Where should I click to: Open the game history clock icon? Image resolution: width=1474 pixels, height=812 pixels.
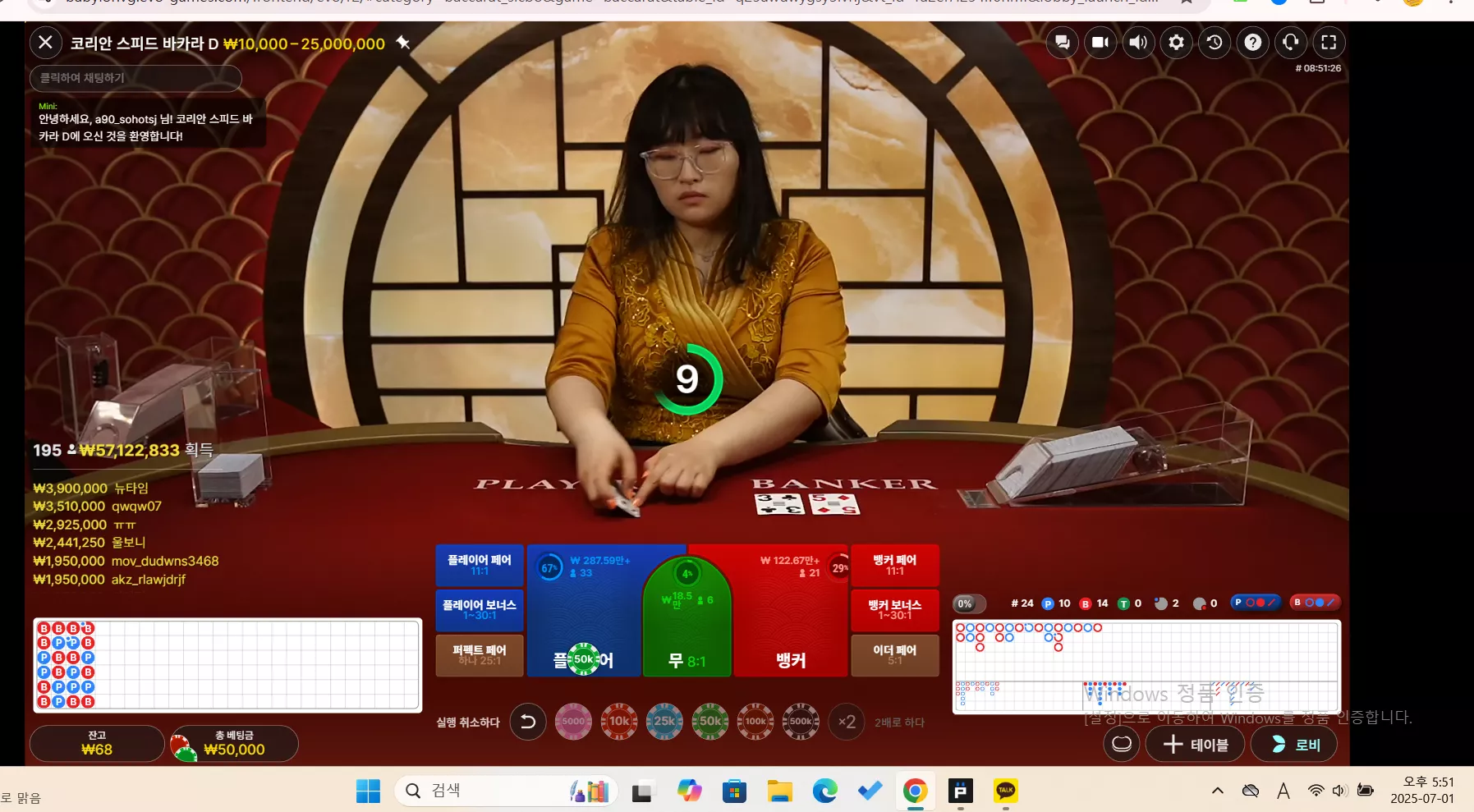pos(1215,42)
